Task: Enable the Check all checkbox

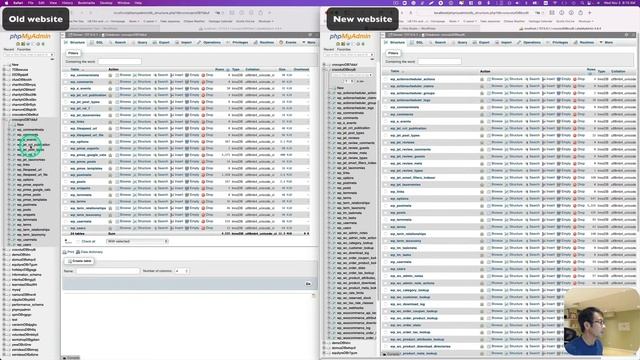Action: tap(78, 241)
